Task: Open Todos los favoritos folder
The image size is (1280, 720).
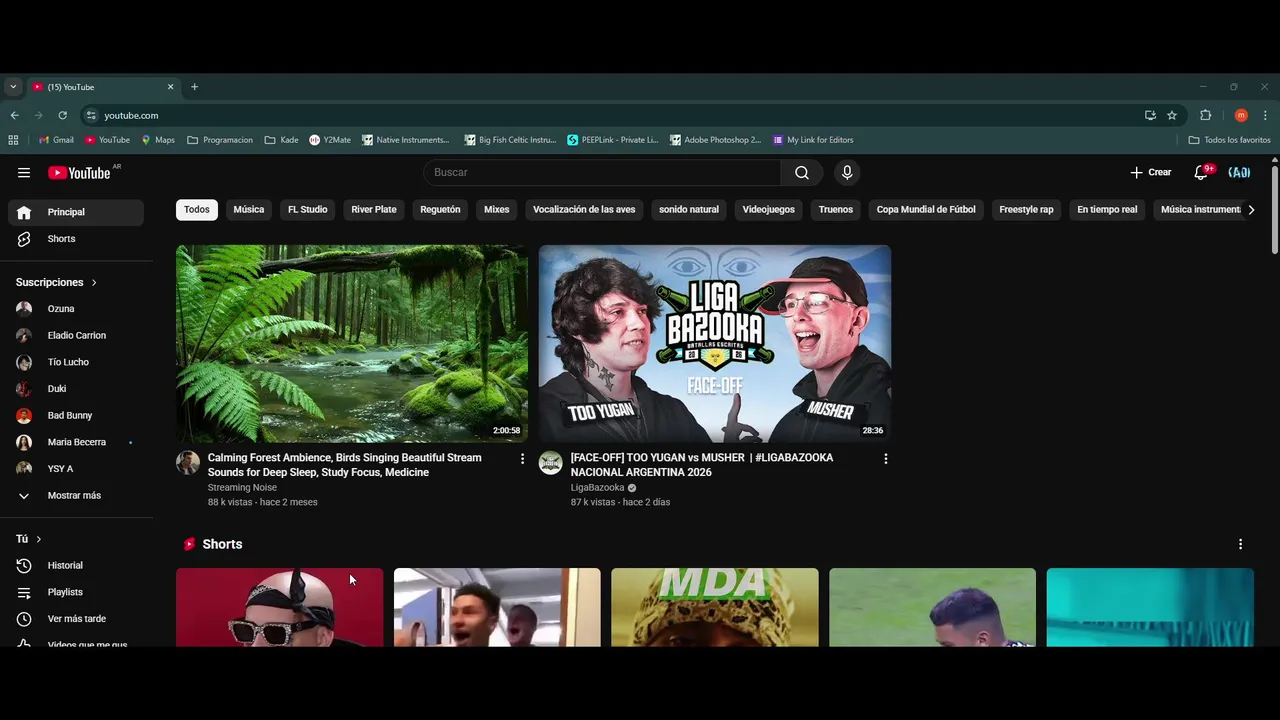Action: (1229, 140)
